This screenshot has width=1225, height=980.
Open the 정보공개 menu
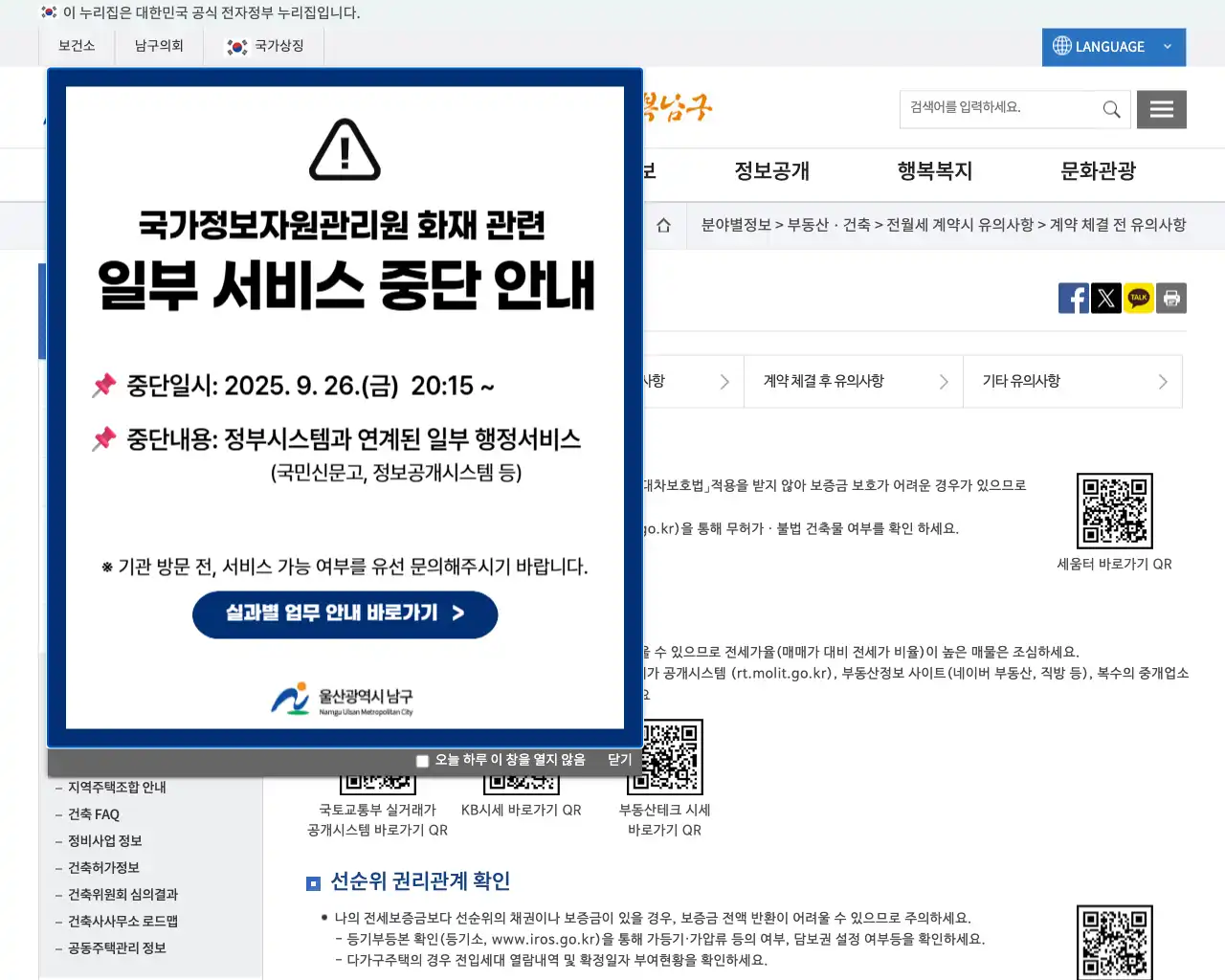[x=771, y=171]
